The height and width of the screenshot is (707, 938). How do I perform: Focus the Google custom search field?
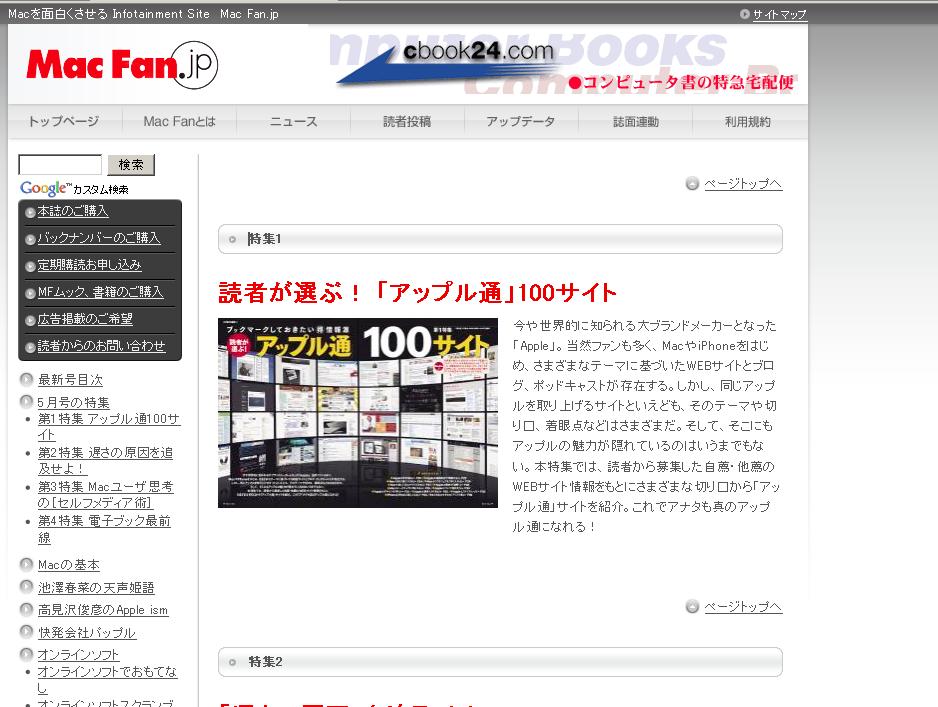pos(60,164)
